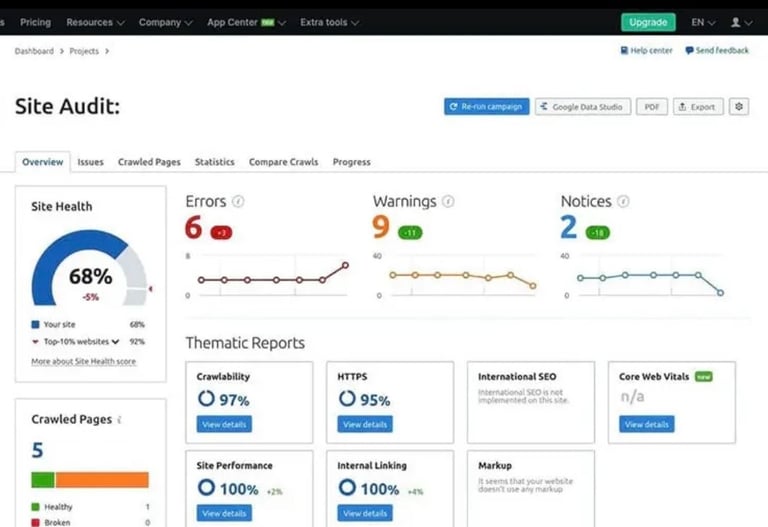Open the user account icon
768x527 pixels.
pos(736,22)
